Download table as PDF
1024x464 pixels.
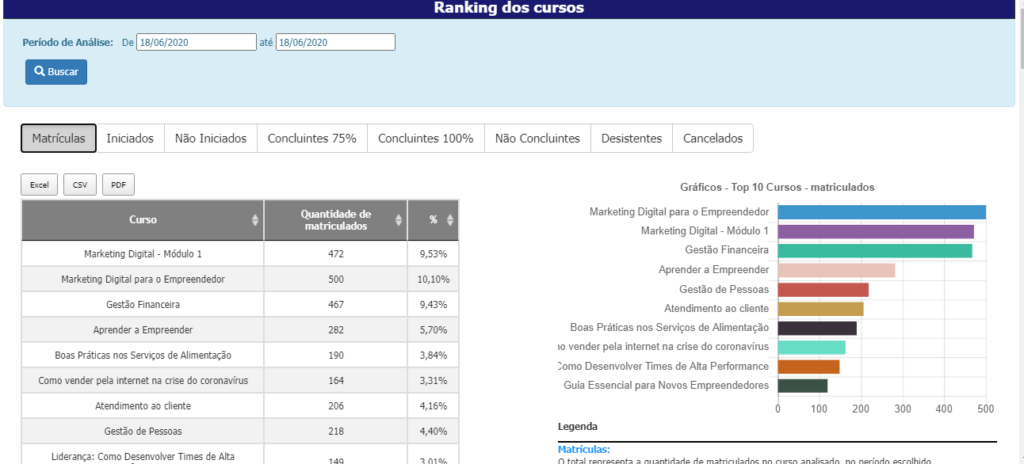click(x=118, y=185)
